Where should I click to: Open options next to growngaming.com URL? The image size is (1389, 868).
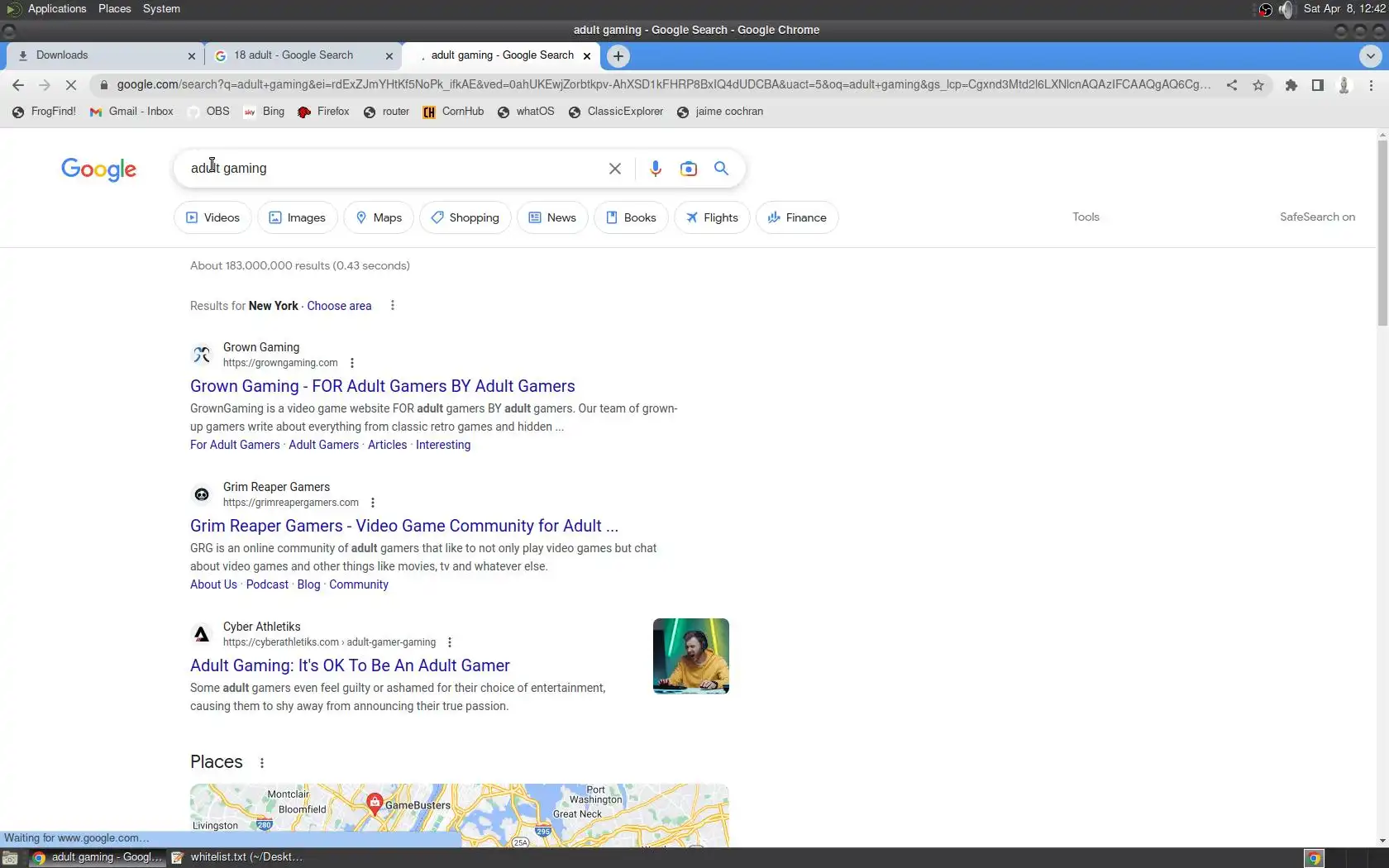(352, 363)
